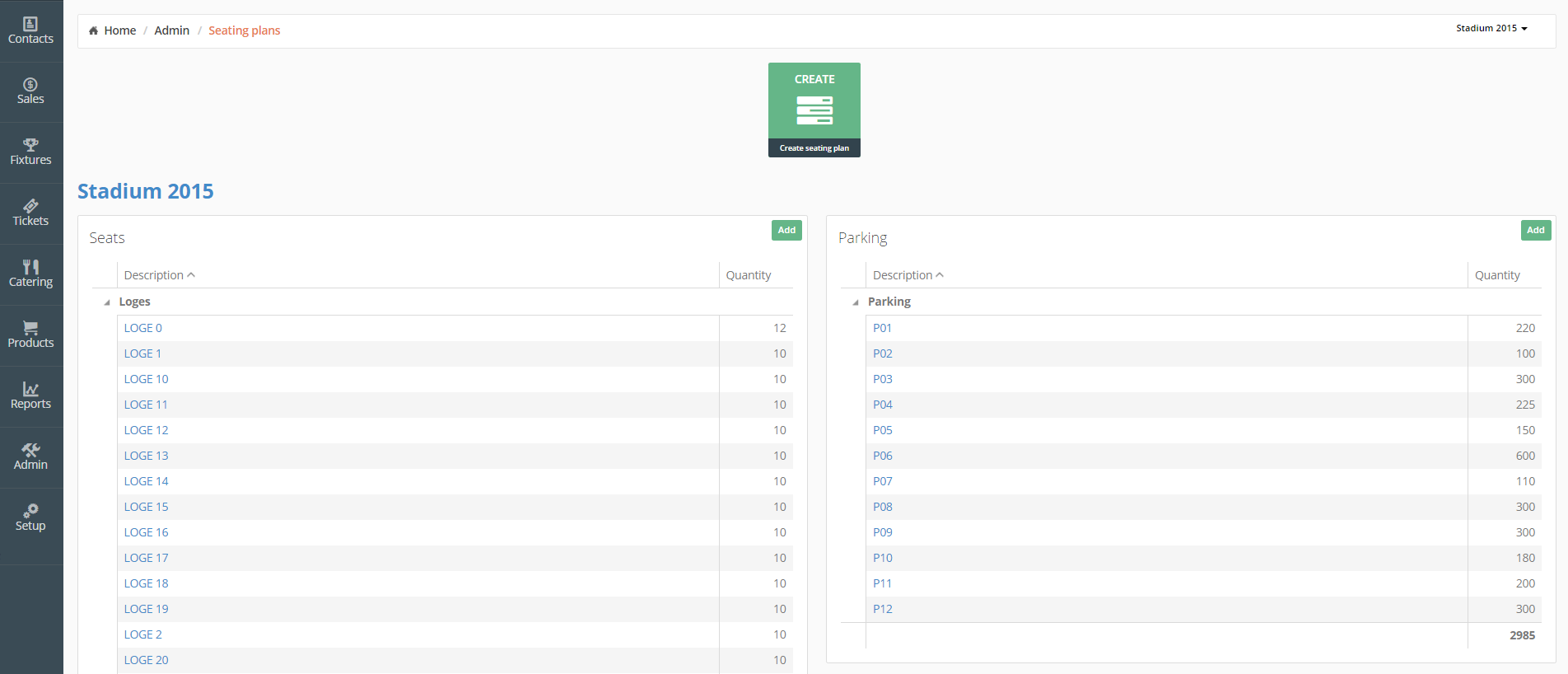
Task: Open the P10 parking link
Action: pyautogui.click(x=882, y=558)
